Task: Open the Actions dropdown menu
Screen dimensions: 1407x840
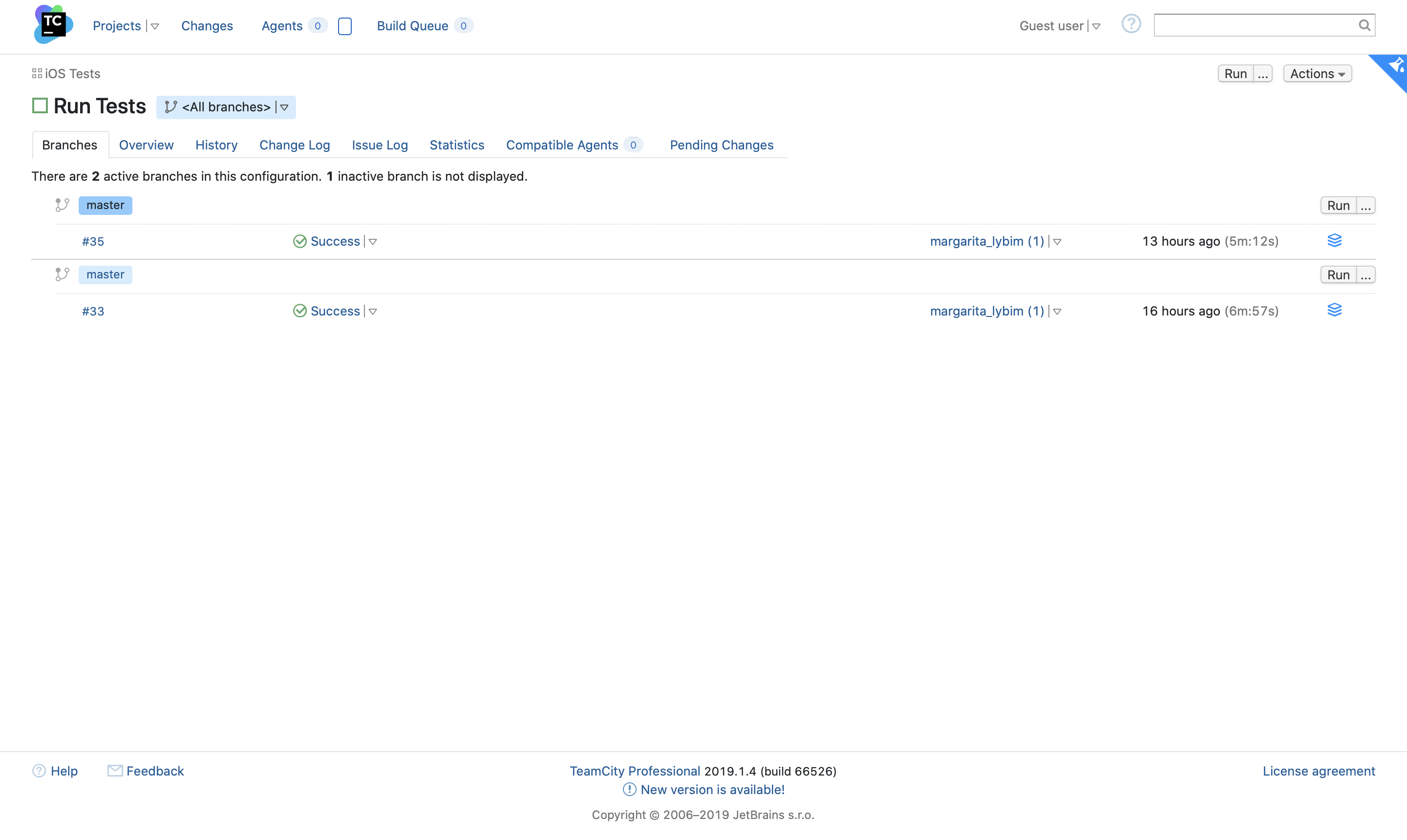Action: point(1317,74)
